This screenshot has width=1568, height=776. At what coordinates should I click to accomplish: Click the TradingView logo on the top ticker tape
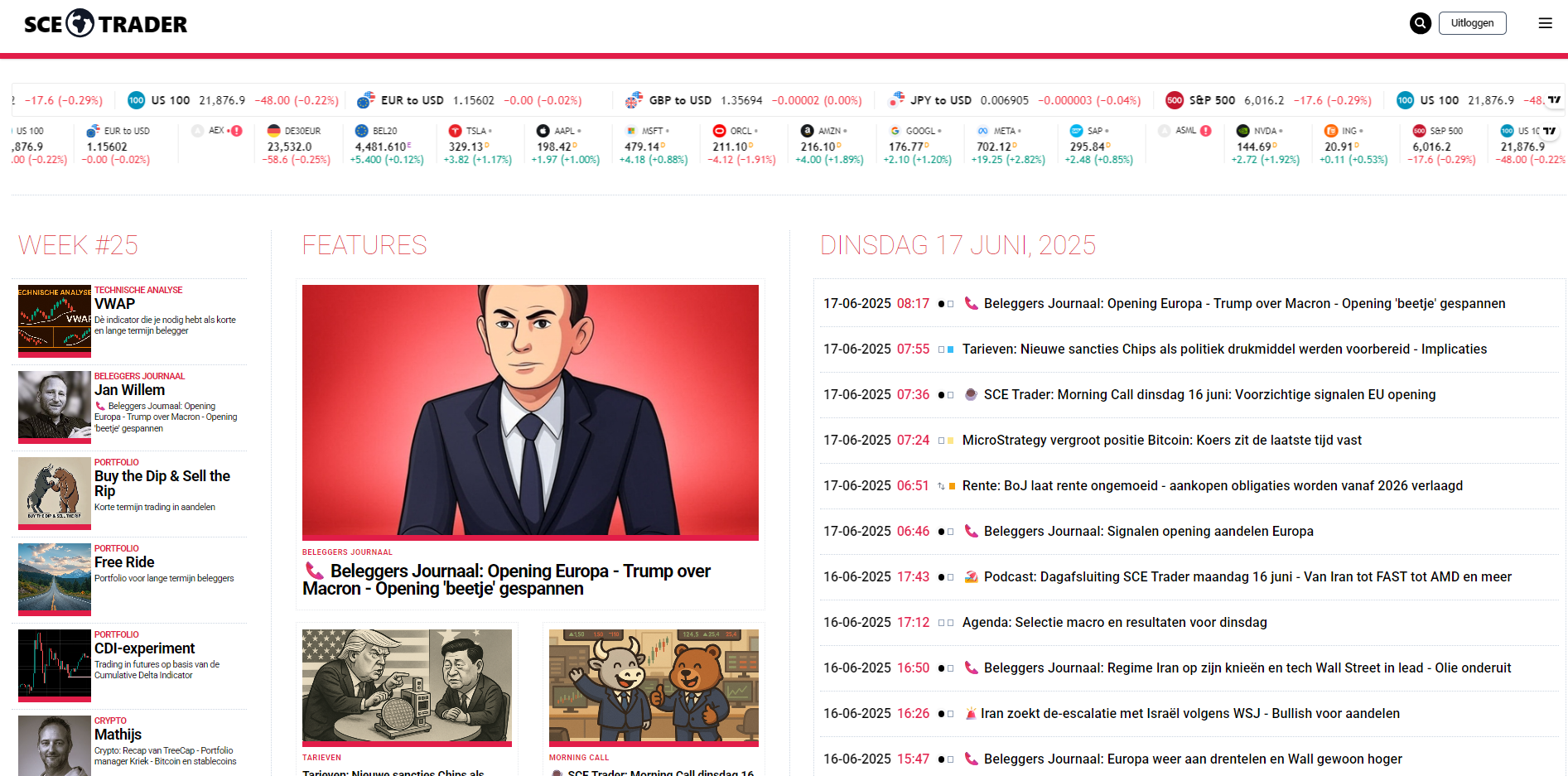1554,100
